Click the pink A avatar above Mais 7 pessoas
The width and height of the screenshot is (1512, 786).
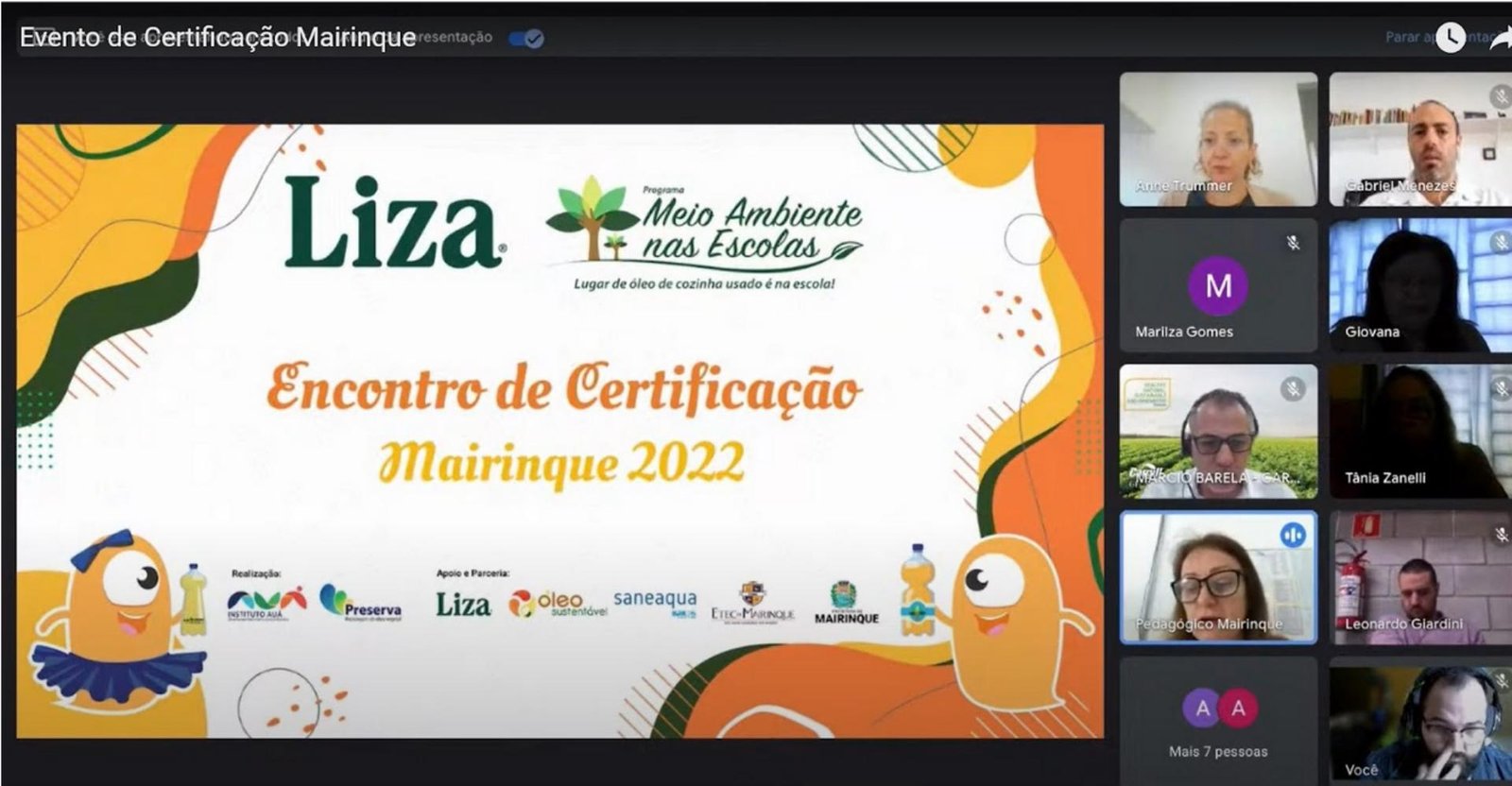tap(1238, 709)
